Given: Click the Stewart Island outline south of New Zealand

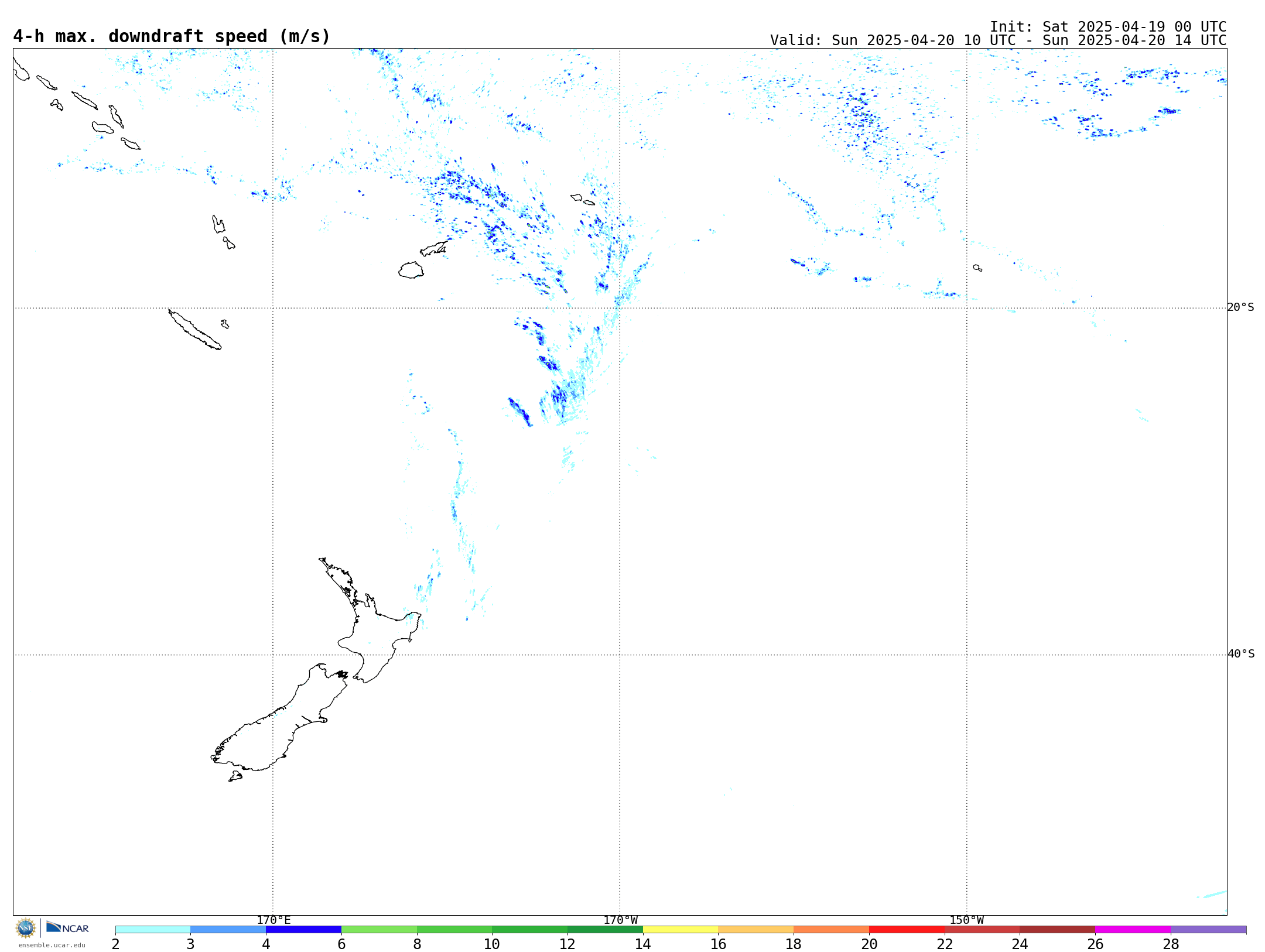Looking at the screenshot, I should click(x=235, y=776).
